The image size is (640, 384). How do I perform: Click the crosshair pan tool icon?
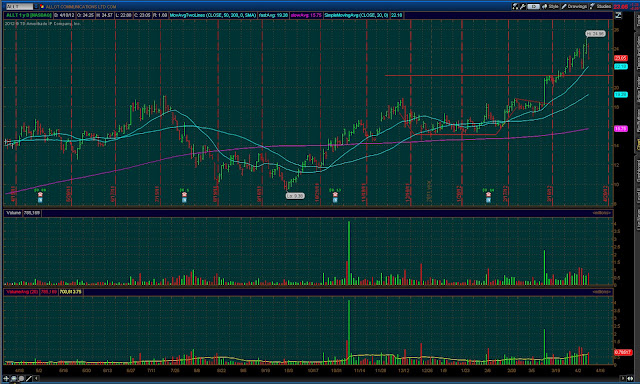tap(6, 378)
